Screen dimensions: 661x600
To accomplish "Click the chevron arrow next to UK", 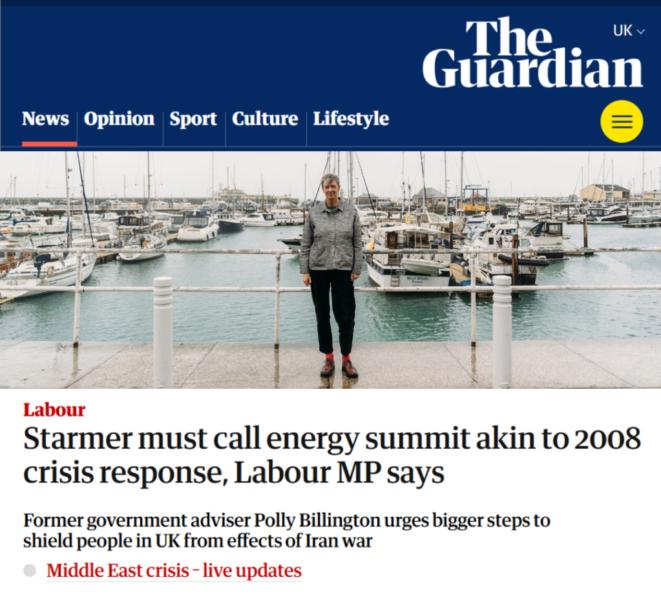I will pyautogui.click(x=641, y=32).
